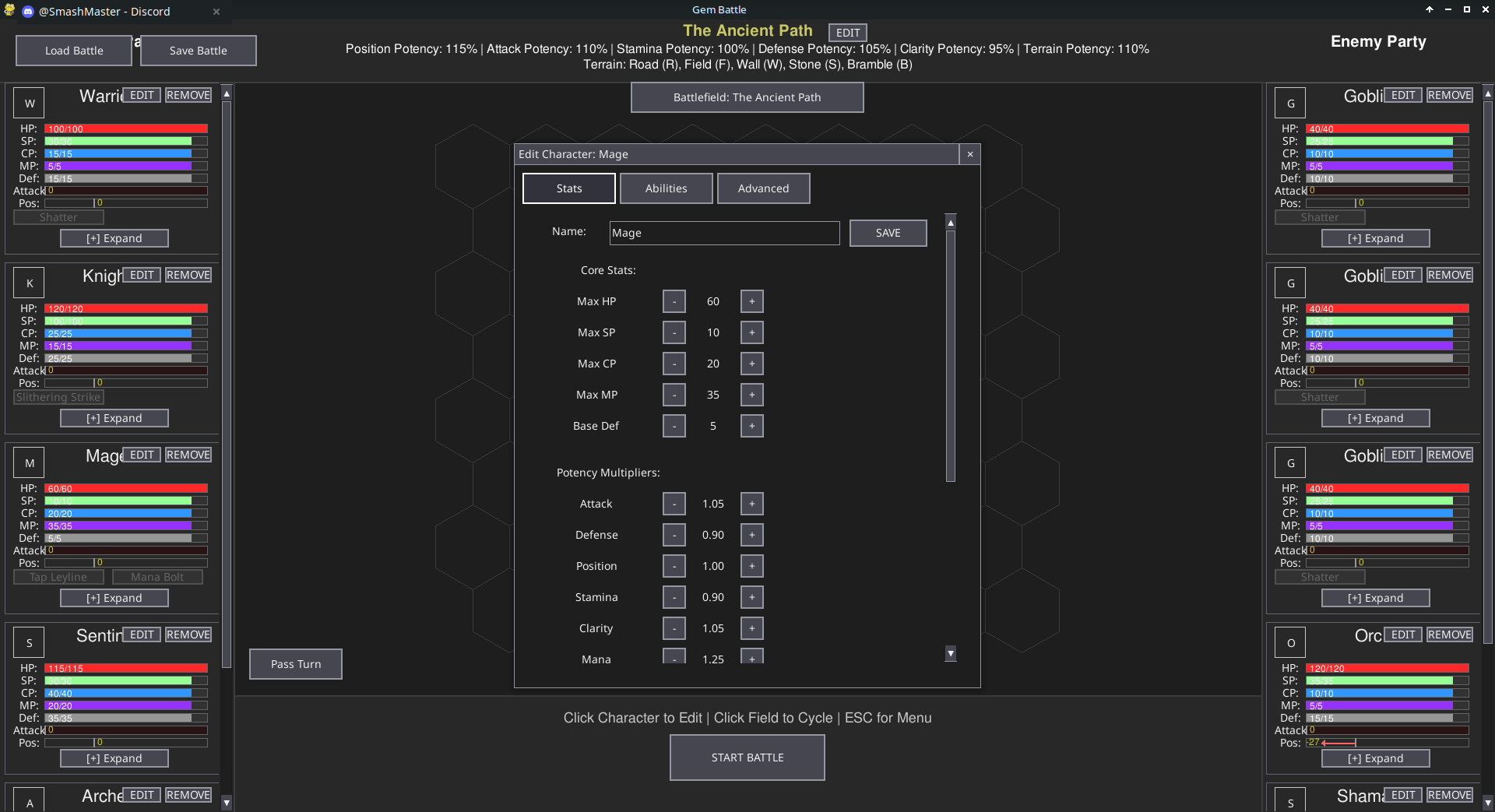Click START BATTLE
The width and height of the screenshot is (1495, 812).
(747, 757)
